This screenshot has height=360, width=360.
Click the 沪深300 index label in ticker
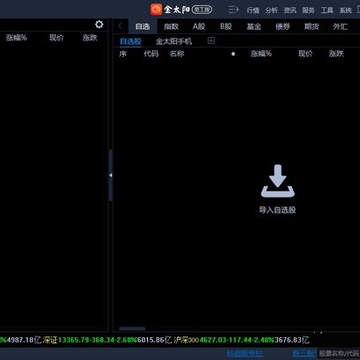[186, 340]
